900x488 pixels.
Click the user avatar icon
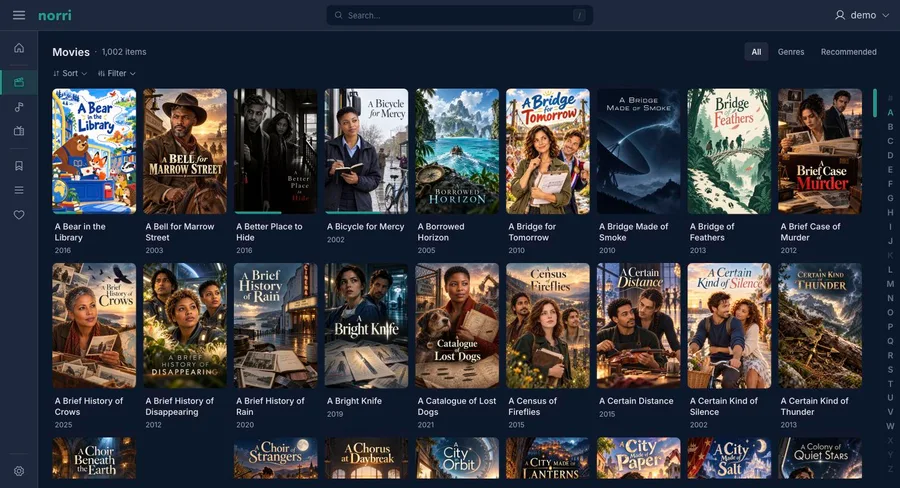840,16
